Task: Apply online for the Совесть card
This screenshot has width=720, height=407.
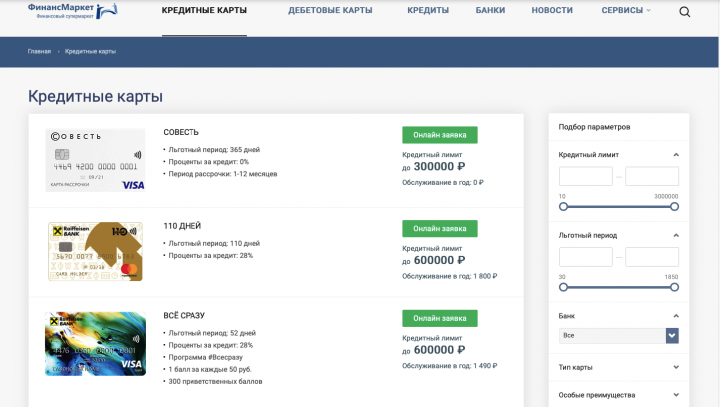Action: [440, 135]
